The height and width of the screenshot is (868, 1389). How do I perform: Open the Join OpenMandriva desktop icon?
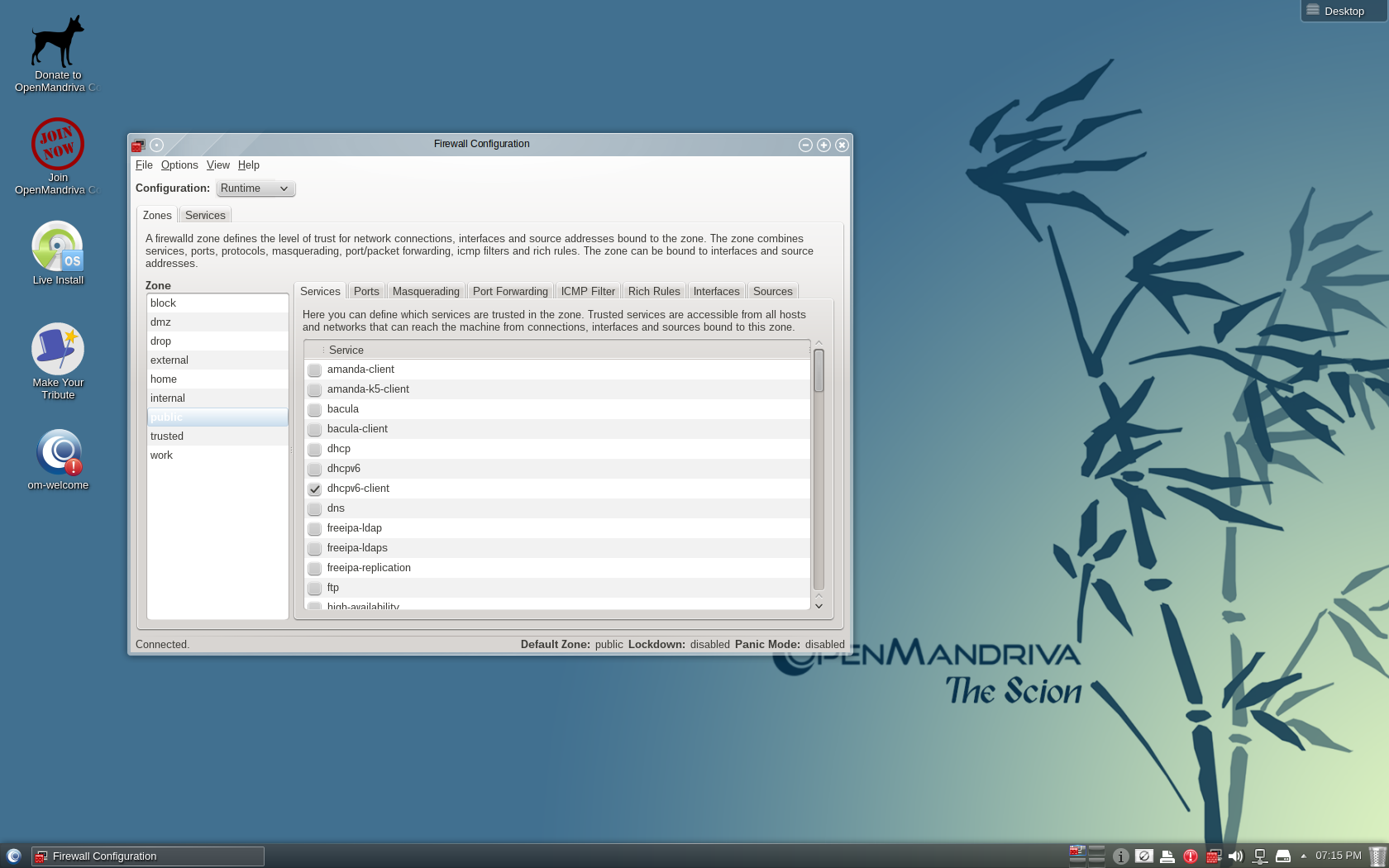[x=58, y=156]
